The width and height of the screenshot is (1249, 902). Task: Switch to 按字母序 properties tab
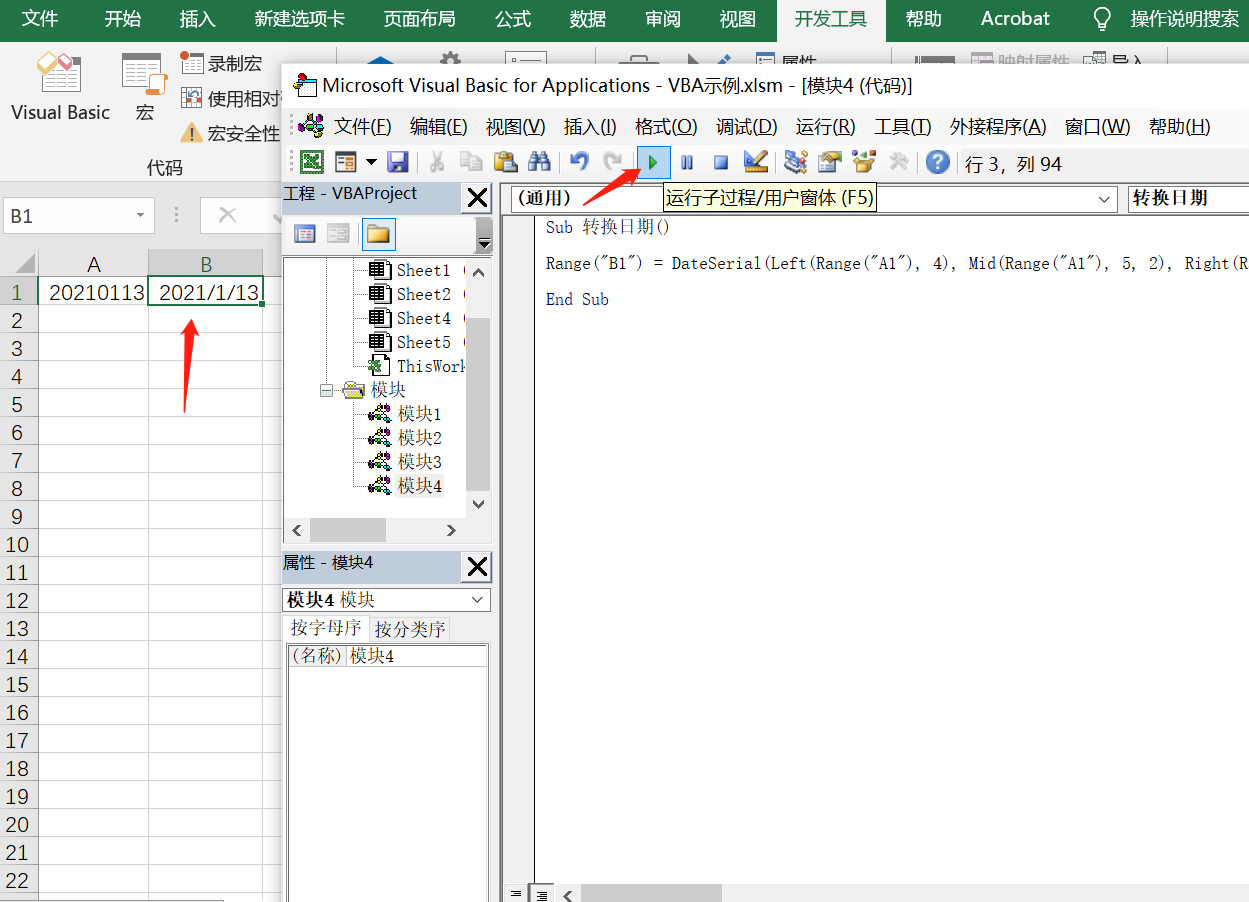[326, 628]
